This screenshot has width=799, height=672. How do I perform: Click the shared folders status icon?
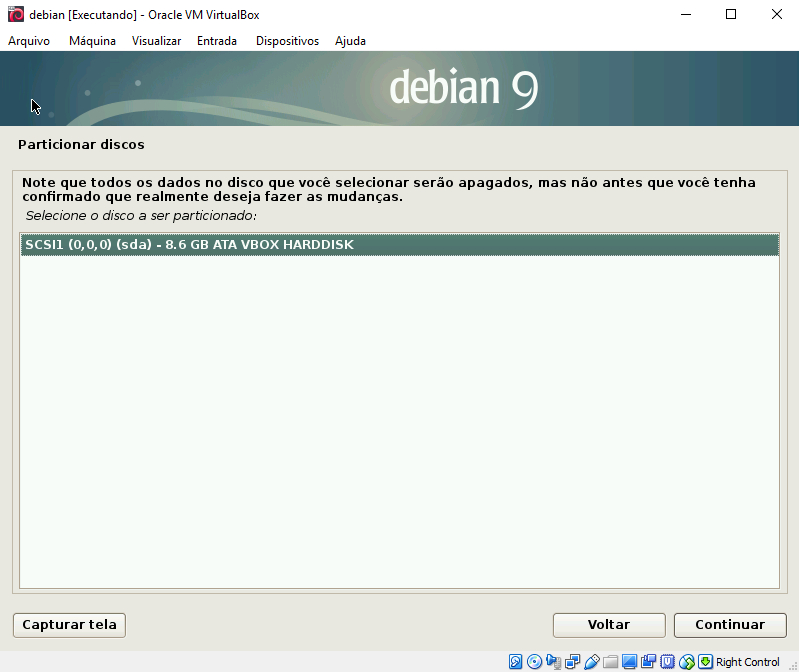[x=610, y=662]
